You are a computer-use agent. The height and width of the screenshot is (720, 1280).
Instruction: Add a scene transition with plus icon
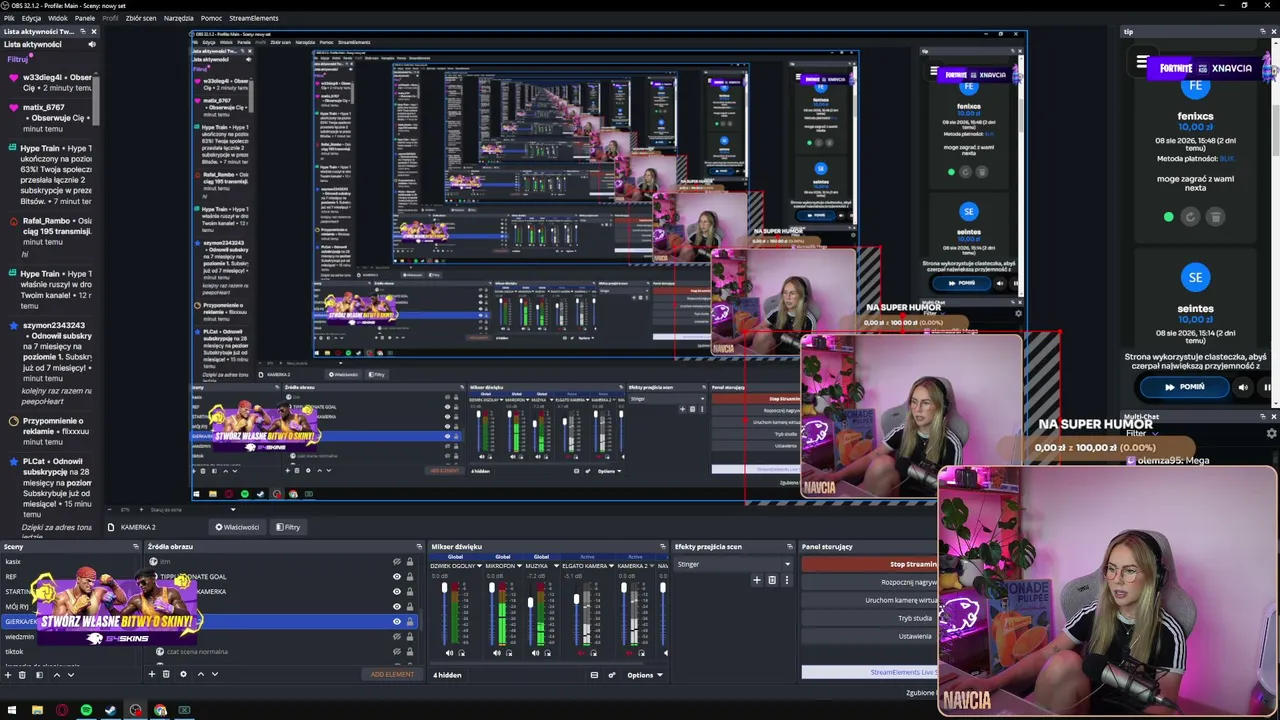pos(757,580)
